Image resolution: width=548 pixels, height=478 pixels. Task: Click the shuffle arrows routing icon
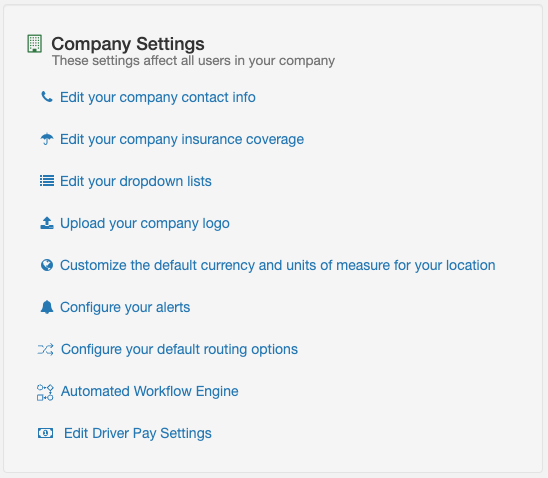click(45, 349)
